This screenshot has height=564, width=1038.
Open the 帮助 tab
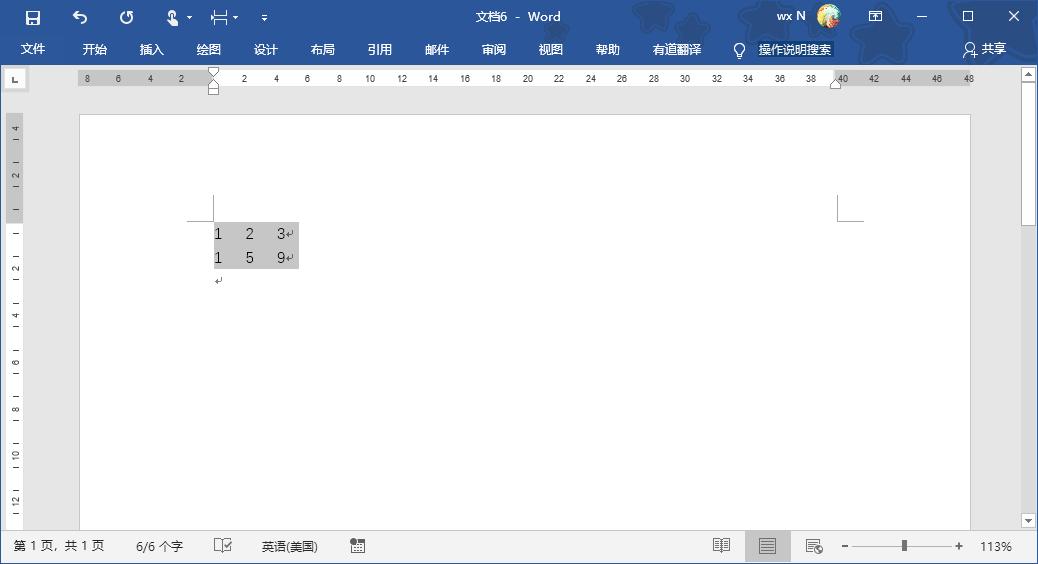pyautogui.click(x=608, y=49)
